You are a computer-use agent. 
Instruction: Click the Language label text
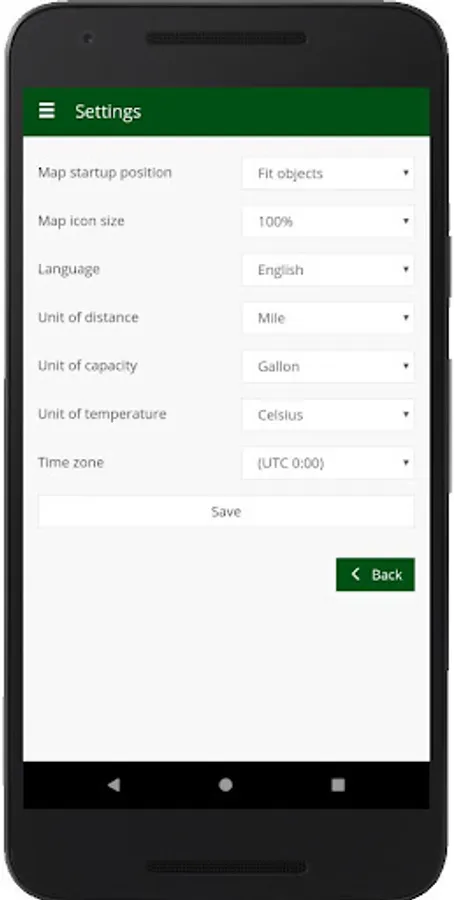[x=68, y=270]
